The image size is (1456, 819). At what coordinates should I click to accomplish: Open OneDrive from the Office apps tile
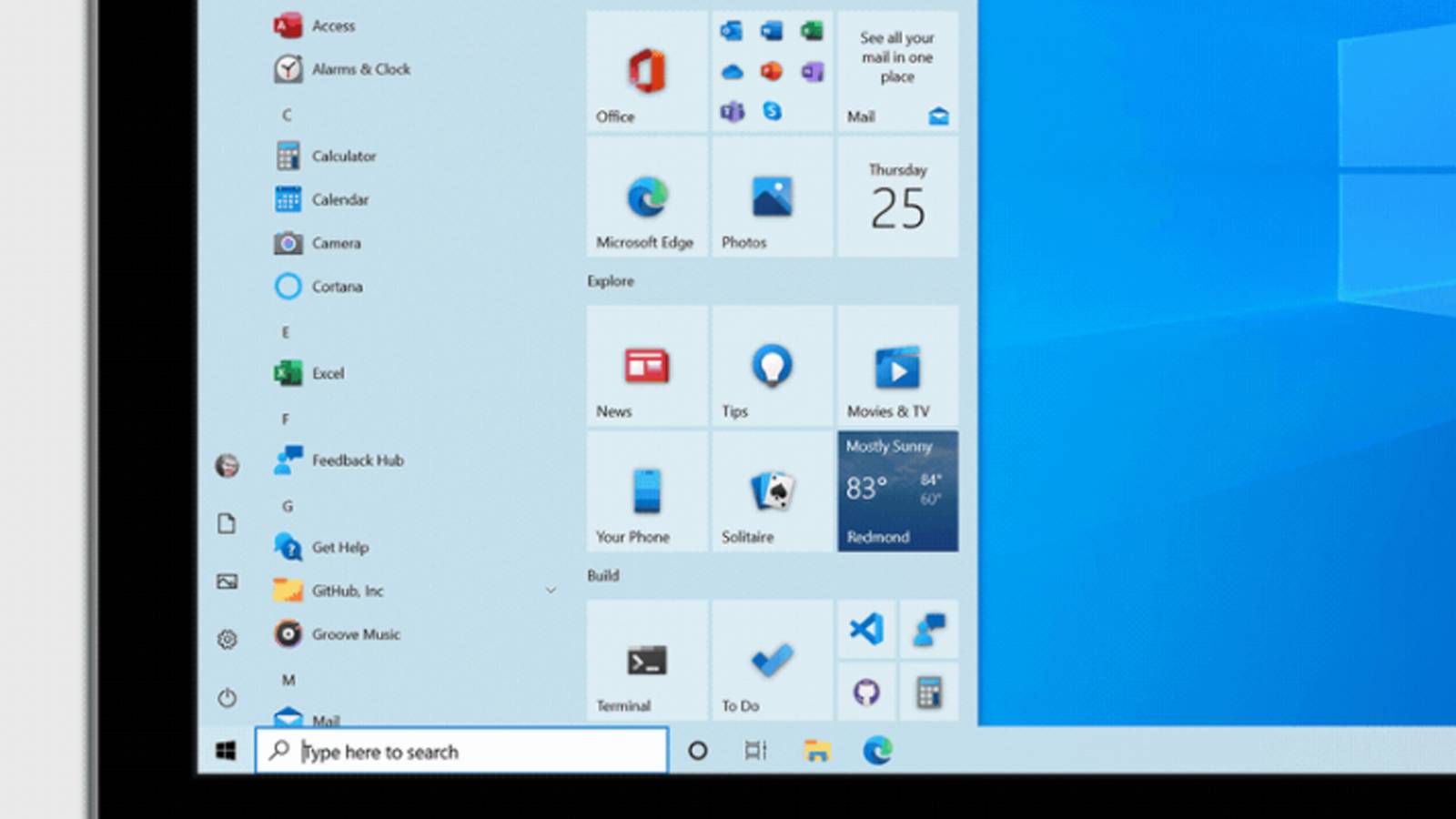[732, 71]
